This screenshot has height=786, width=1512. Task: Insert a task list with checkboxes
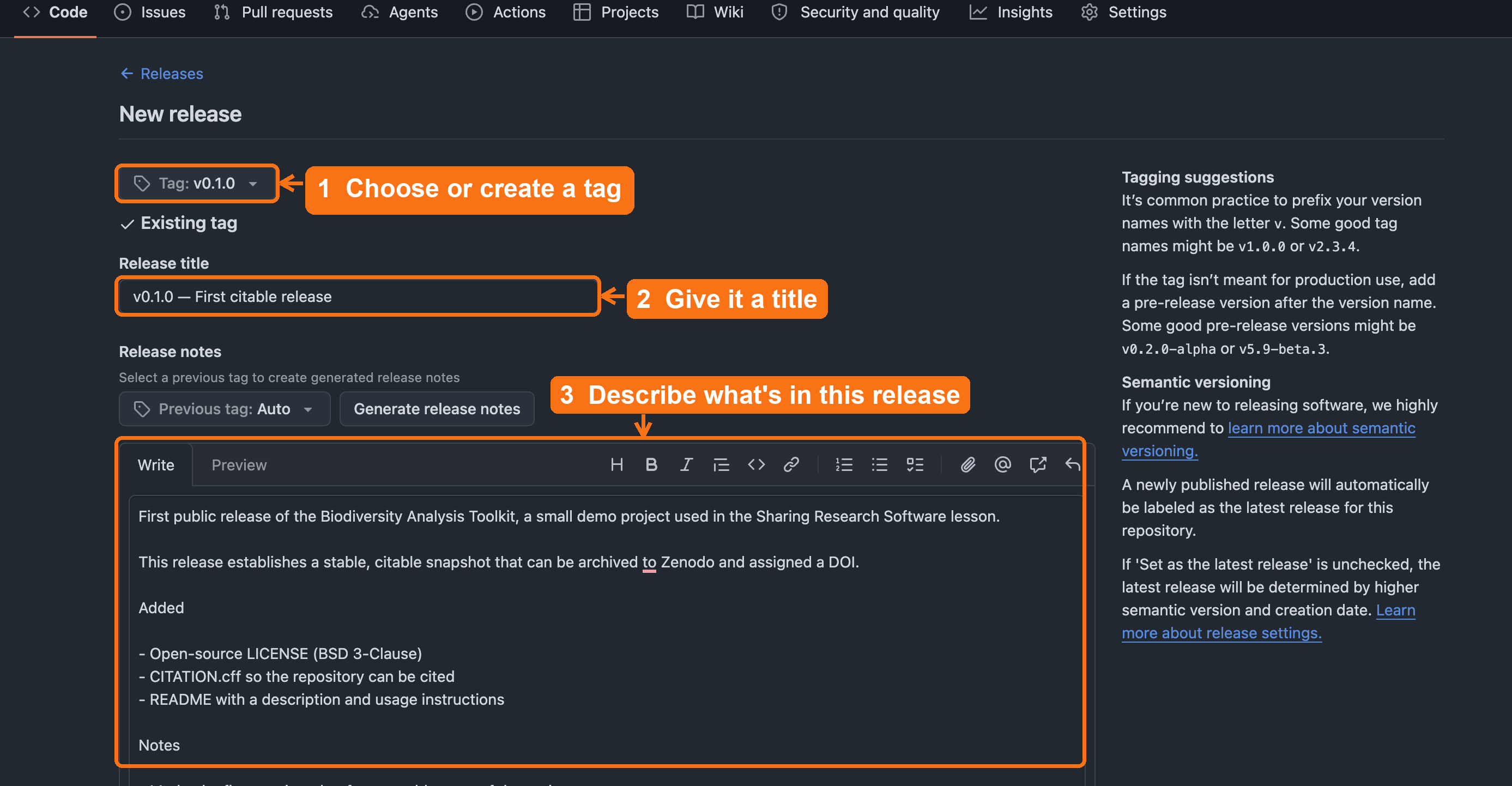click(915, 465)
